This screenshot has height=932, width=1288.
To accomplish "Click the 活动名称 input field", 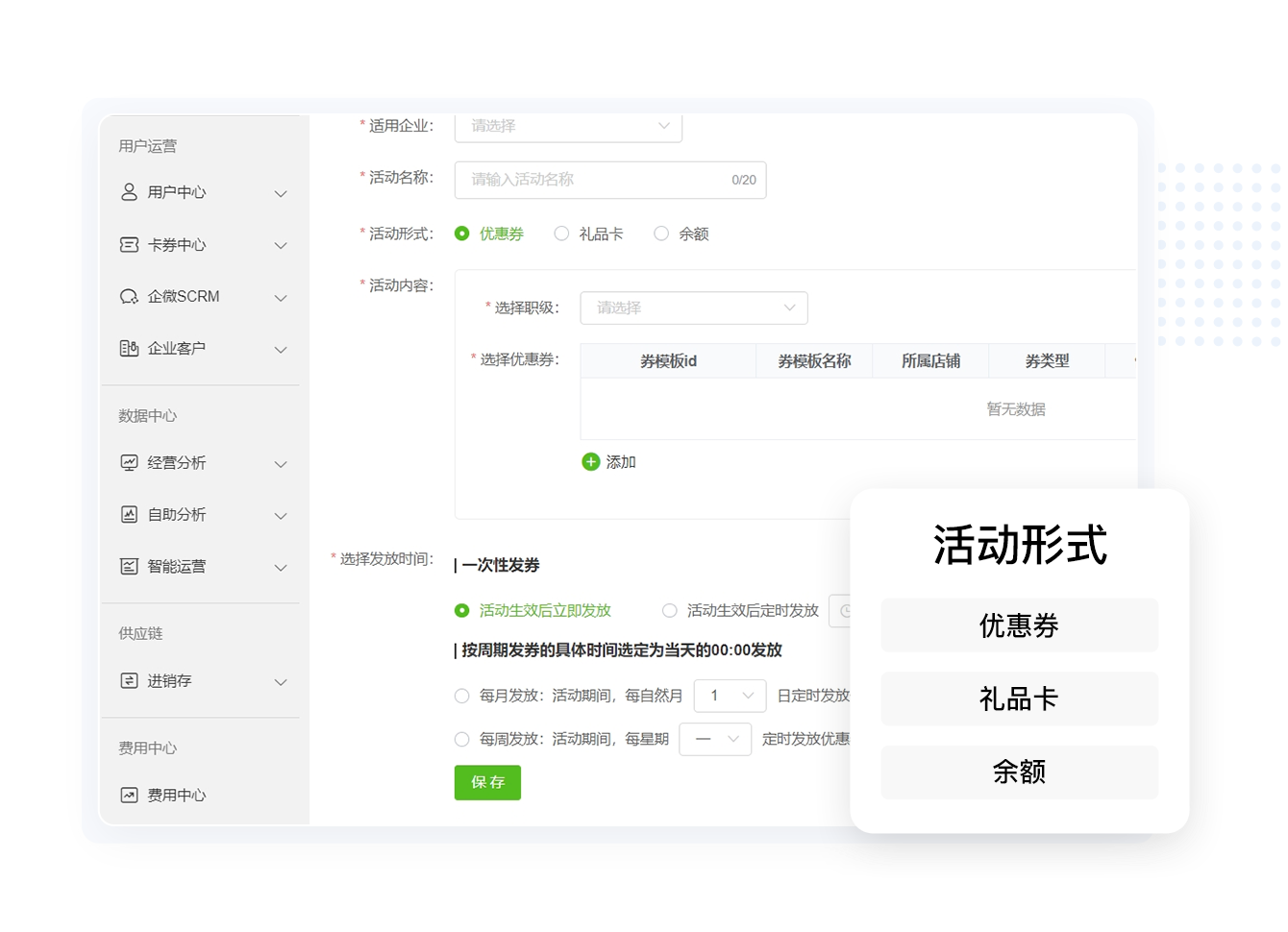I will [x=596, y=180].
